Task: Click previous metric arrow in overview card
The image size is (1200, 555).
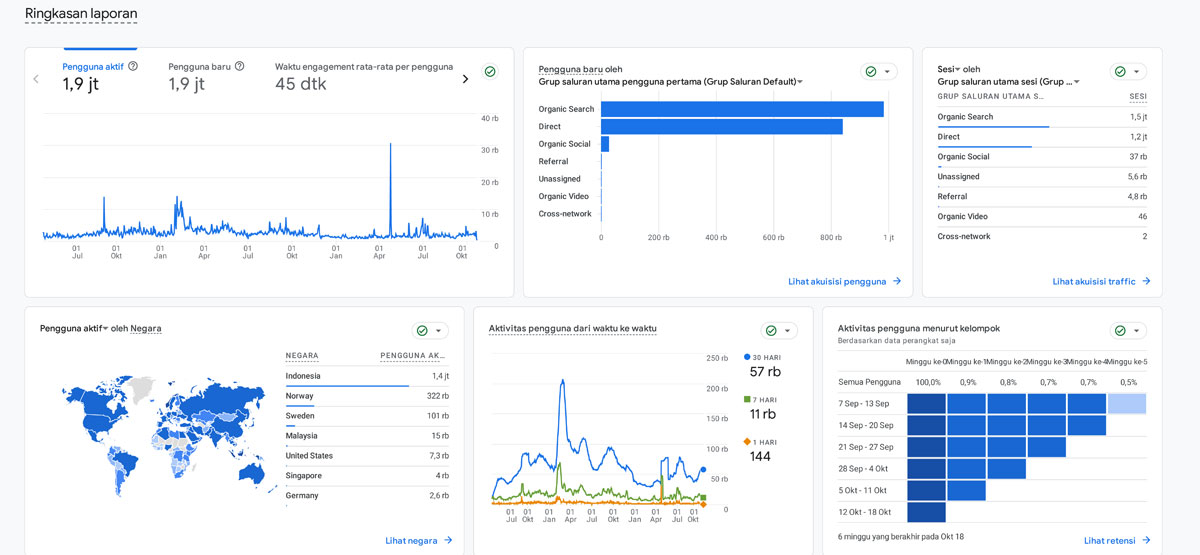Action: pos(37,79)
